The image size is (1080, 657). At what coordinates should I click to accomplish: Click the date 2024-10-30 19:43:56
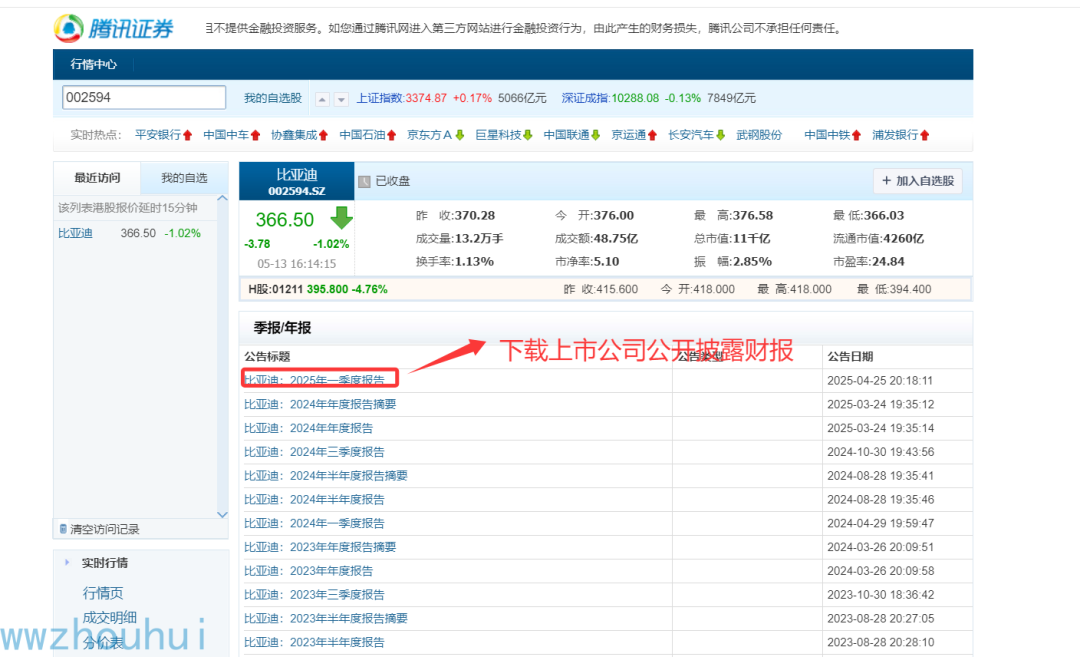880,452
